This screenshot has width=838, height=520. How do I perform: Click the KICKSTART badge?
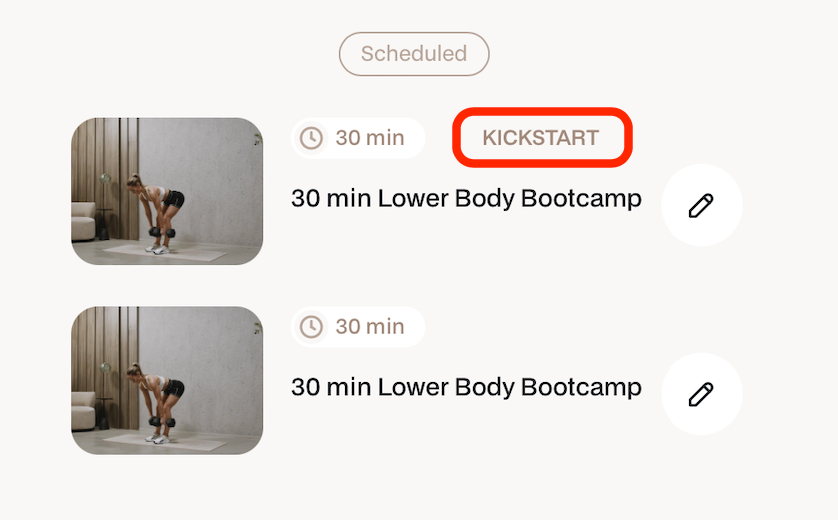[x=541, y=138]
